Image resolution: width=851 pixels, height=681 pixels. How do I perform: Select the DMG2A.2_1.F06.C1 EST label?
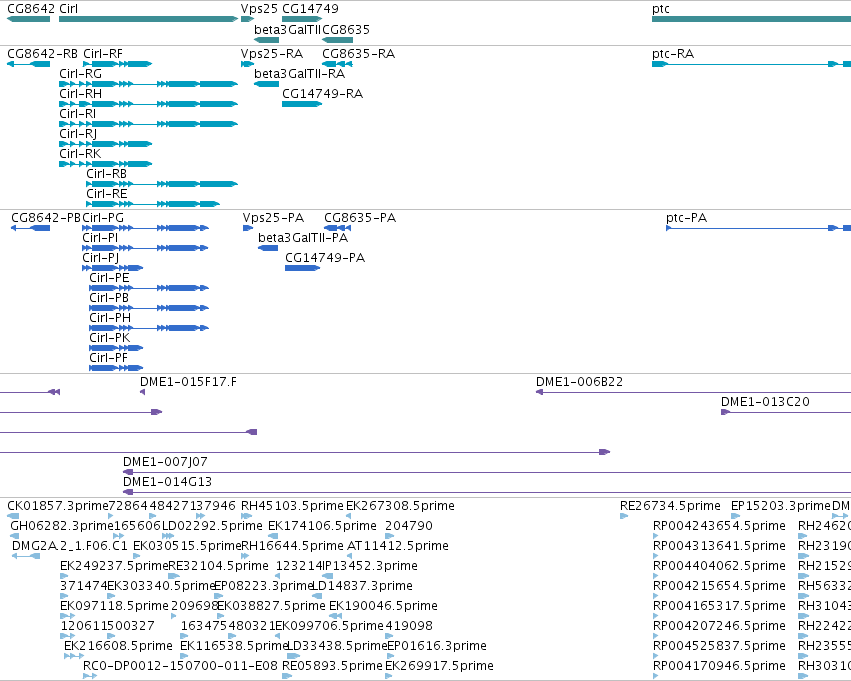pyautogui.click(x=69, y=546)
